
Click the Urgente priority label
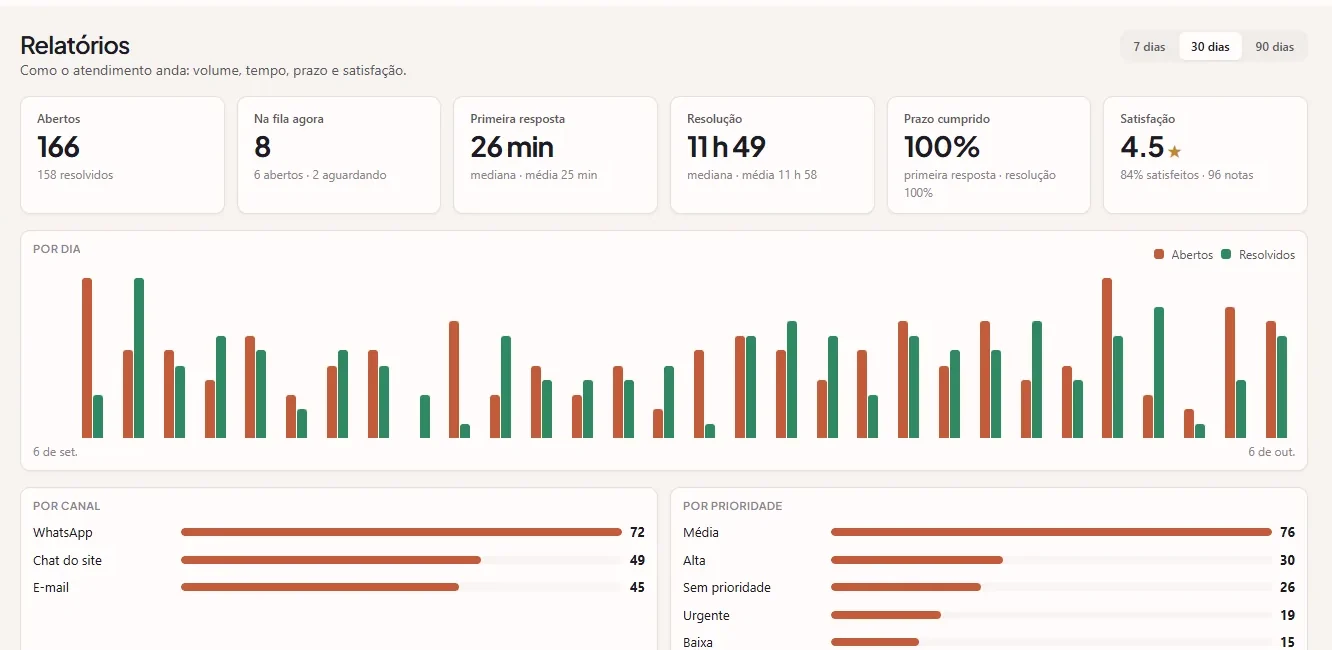(x=706, y=615)
